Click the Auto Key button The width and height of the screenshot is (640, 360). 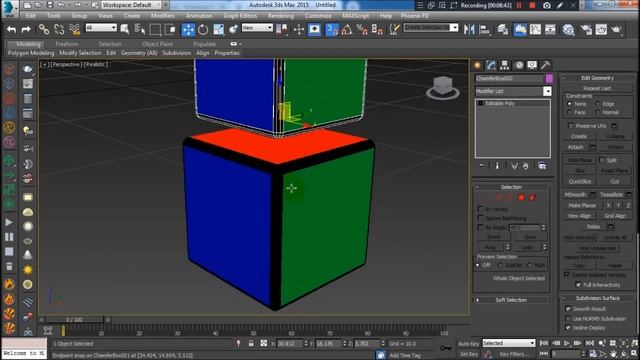[x=469, y=344]
